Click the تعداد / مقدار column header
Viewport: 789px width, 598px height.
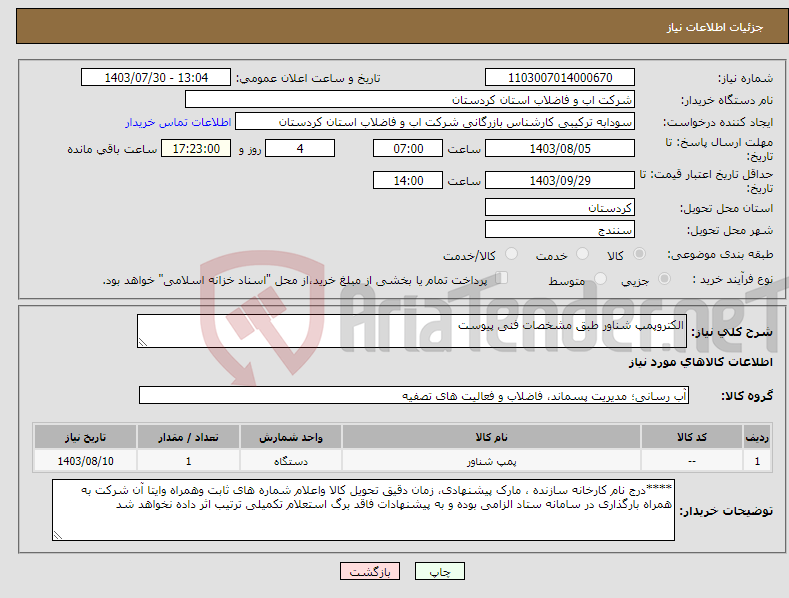pyautogui.click(x=188, y=437)
